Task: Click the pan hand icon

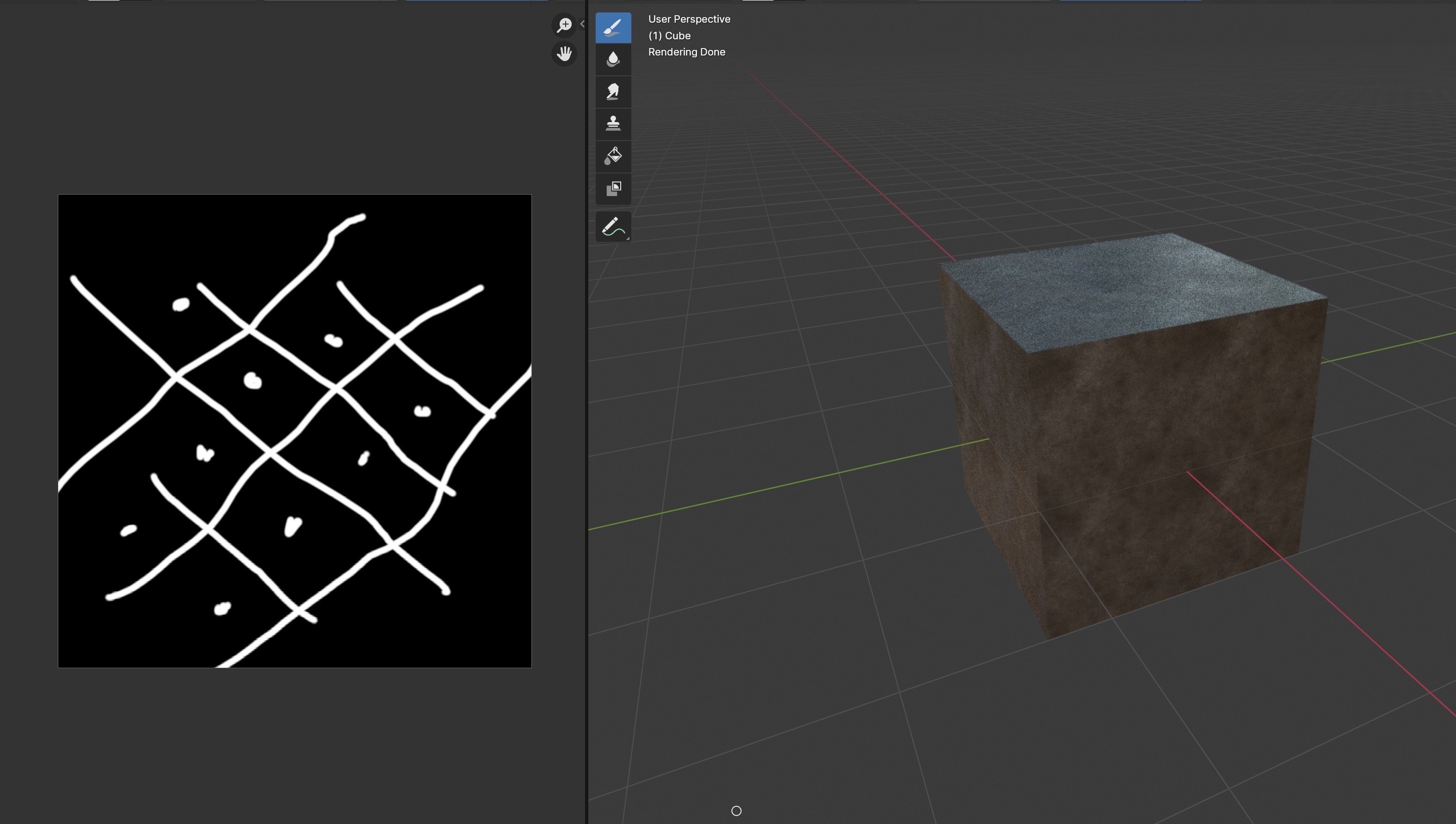Action: click(x=564, y=54)
